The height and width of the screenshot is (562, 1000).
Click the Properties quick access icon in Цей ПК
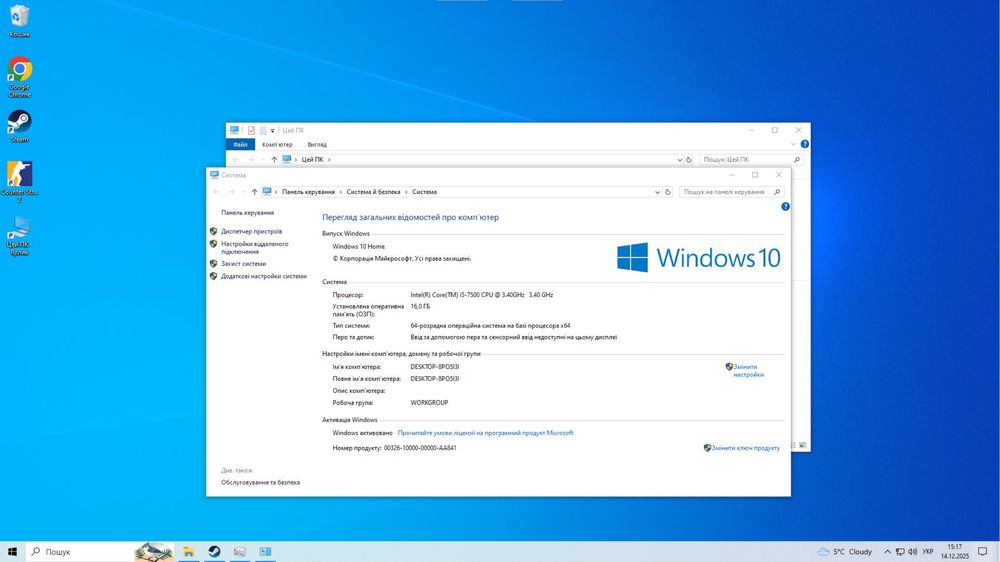[251, 130]
